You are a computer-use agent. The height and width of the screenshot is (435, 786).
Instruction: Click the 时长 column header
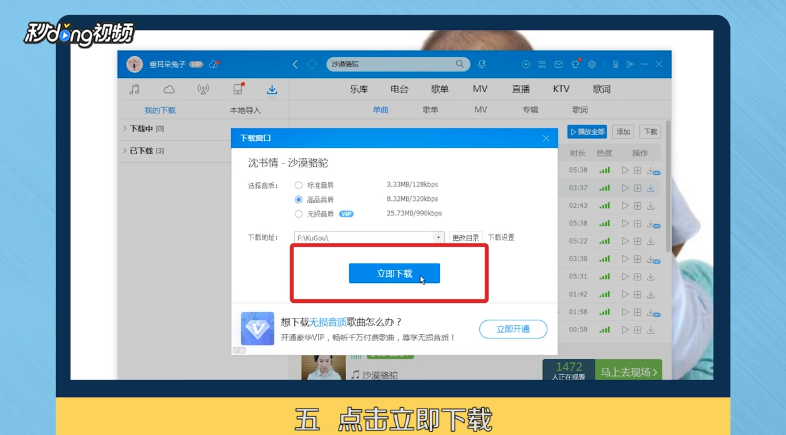577,153
